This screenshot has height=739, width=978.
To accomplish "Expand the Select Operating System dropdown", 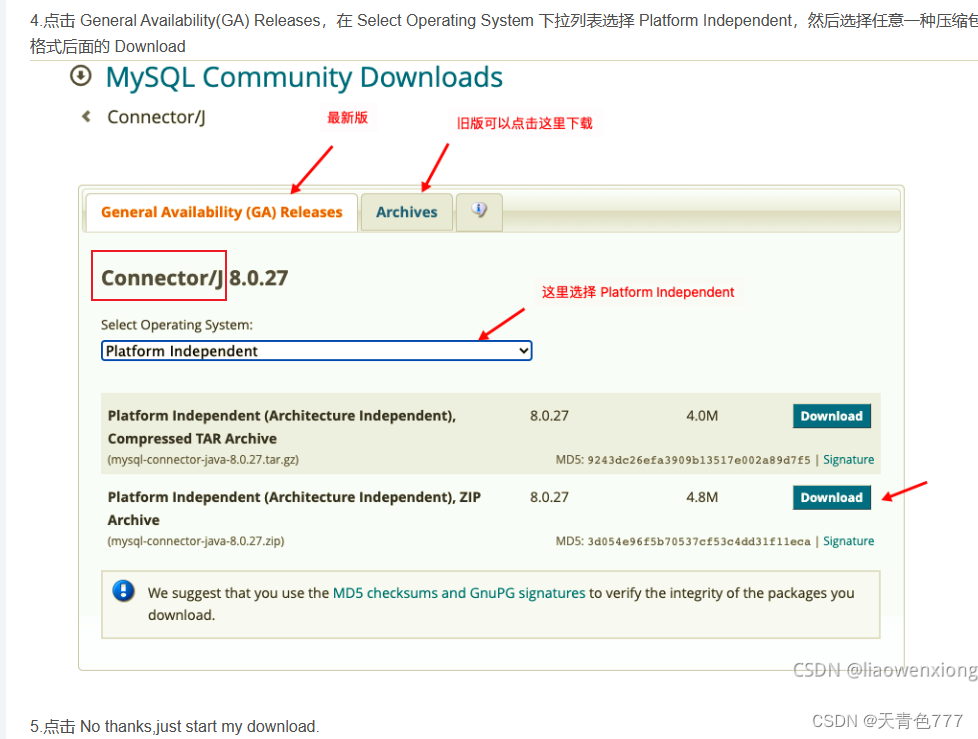I will pos(316,350).
